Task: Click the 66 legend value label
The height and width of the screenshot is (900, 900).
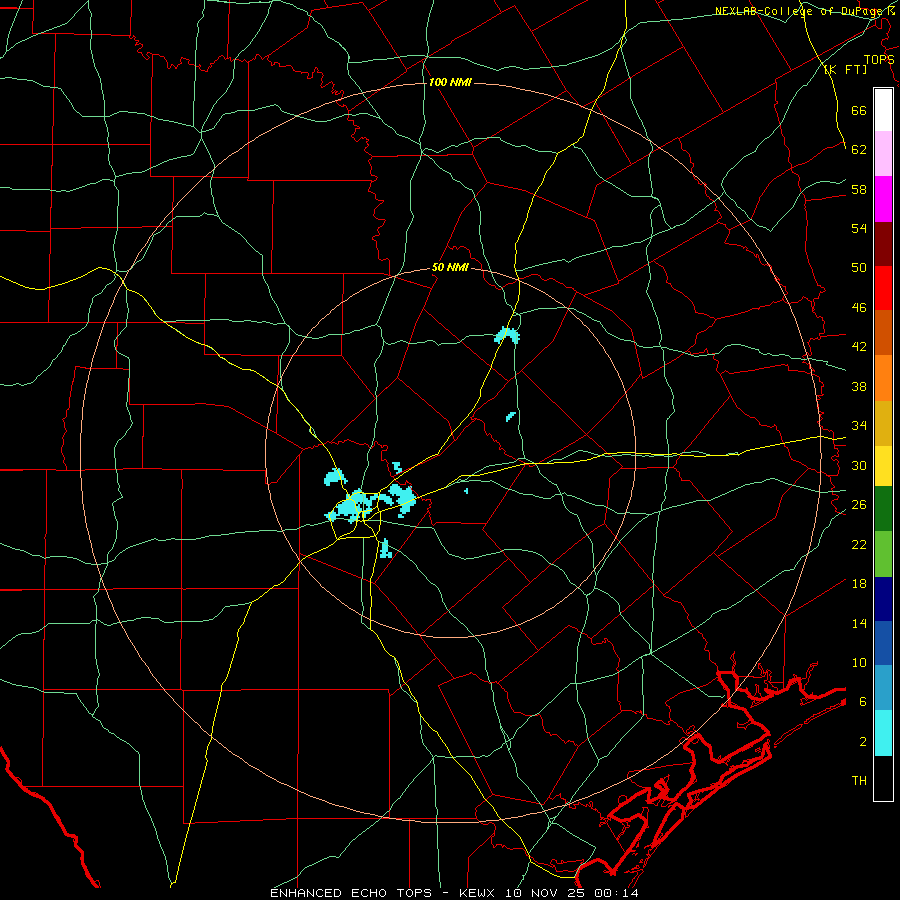Action: click(x=859, y=110)
